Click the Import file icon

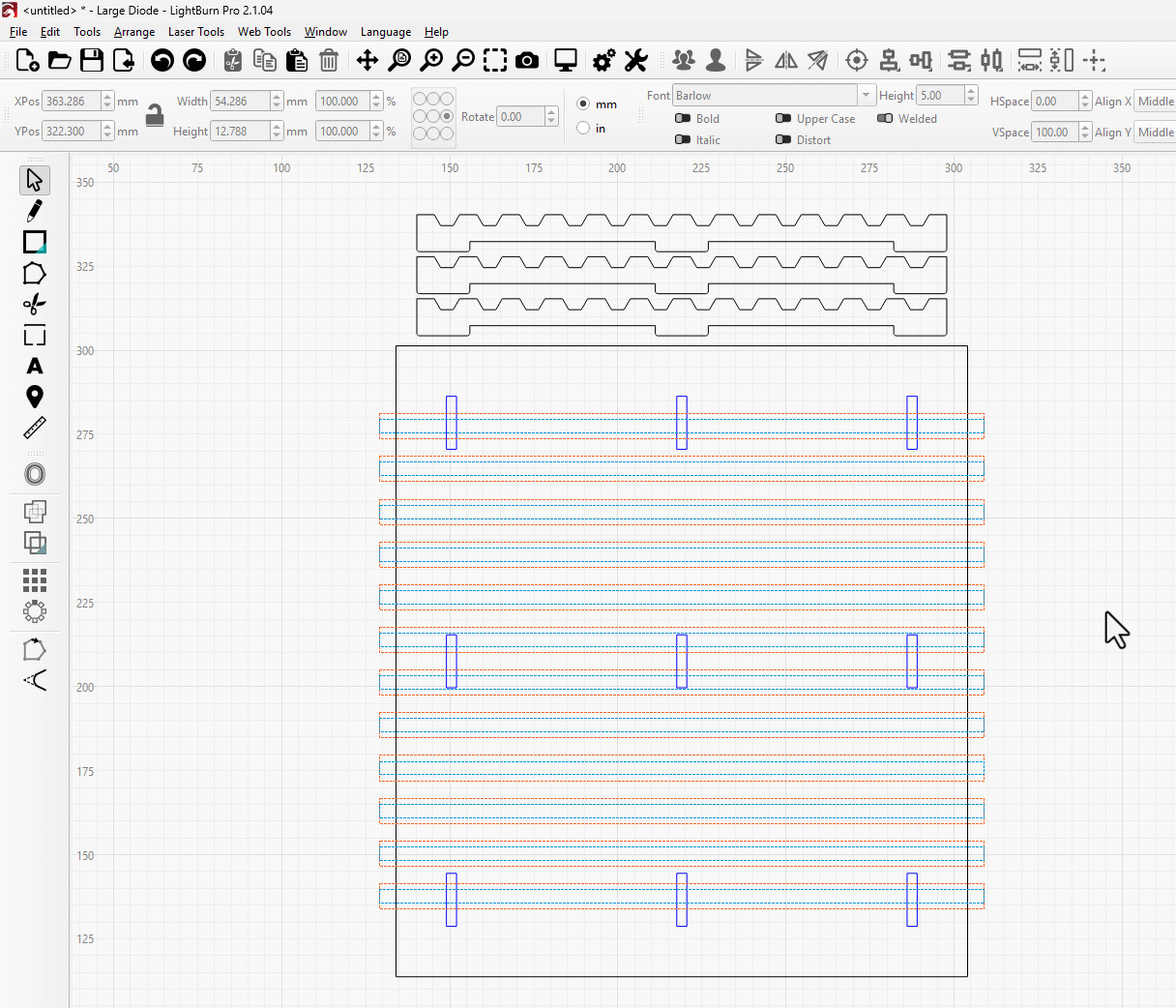(124, 61)
